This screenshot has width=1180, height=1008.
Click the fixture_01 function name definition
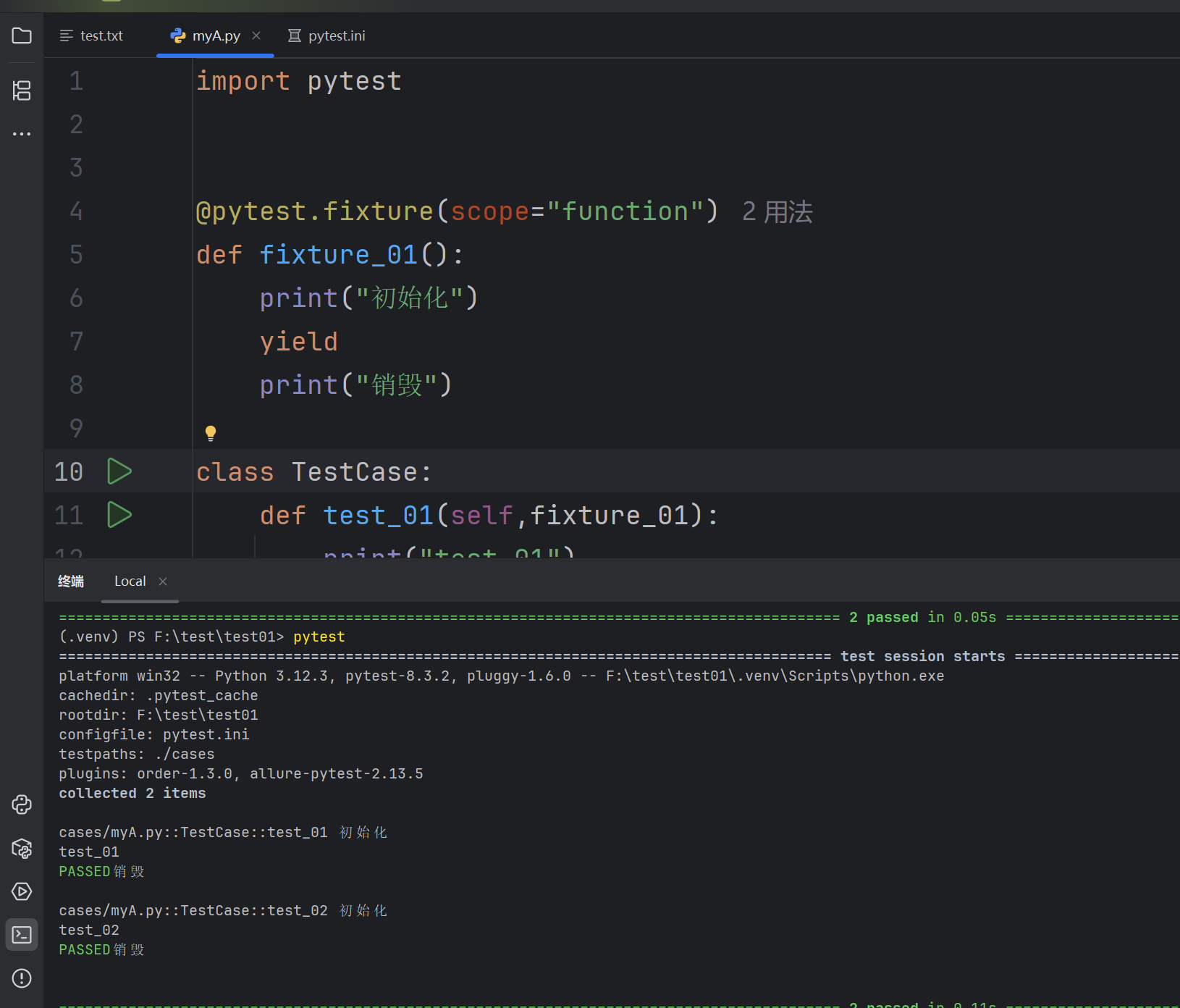[339, 255]
